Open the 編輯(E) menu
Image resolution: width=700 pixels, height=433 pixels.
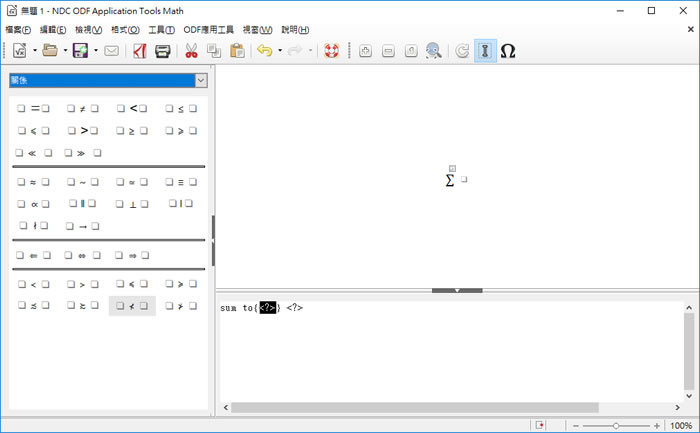click(x=53, y=30)
